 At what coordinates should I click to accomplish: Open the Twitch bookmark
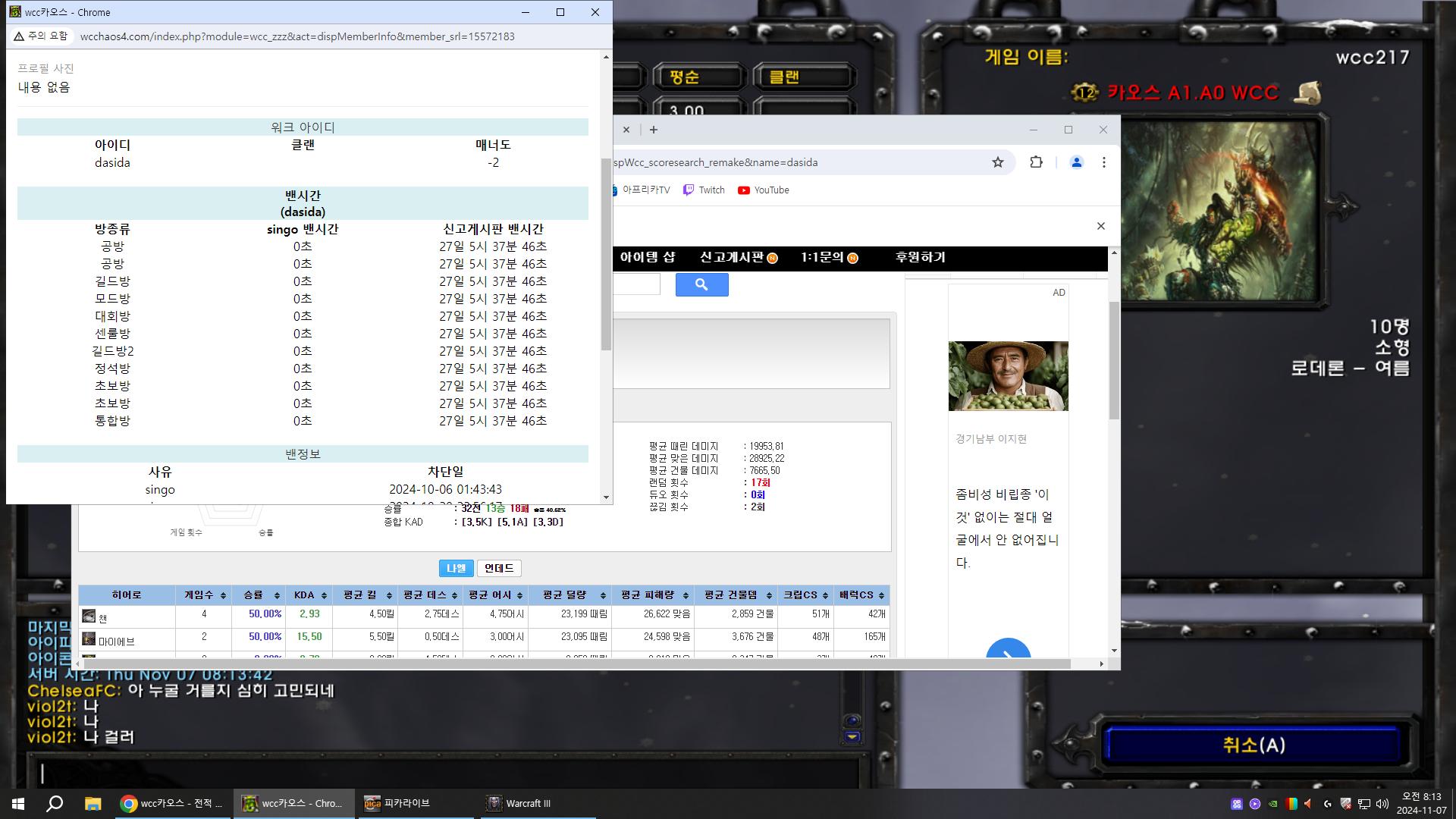[x=704, y=190]
